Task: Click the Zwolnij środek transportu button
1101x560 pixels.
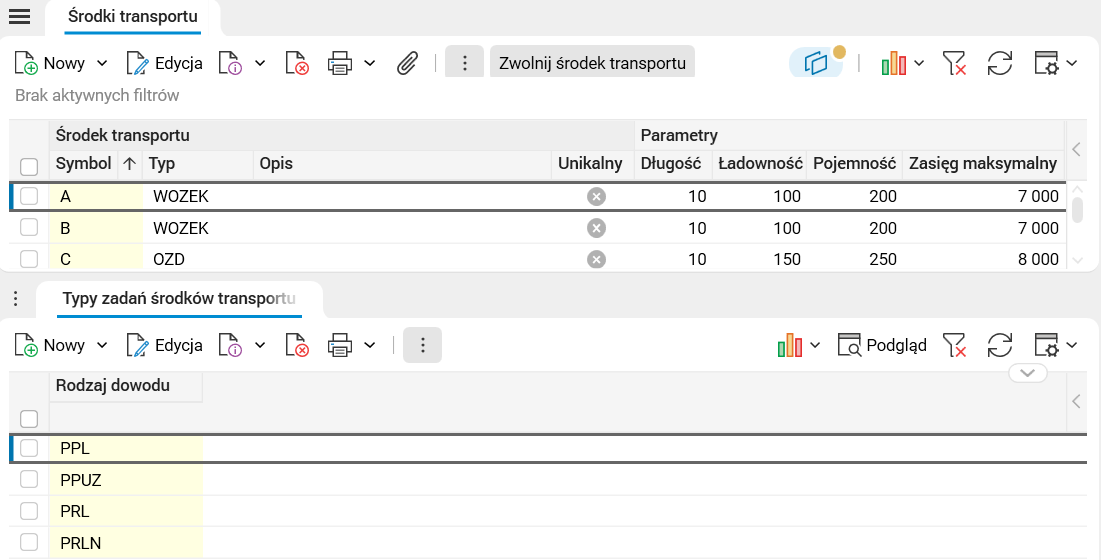Action: (592, 64)
